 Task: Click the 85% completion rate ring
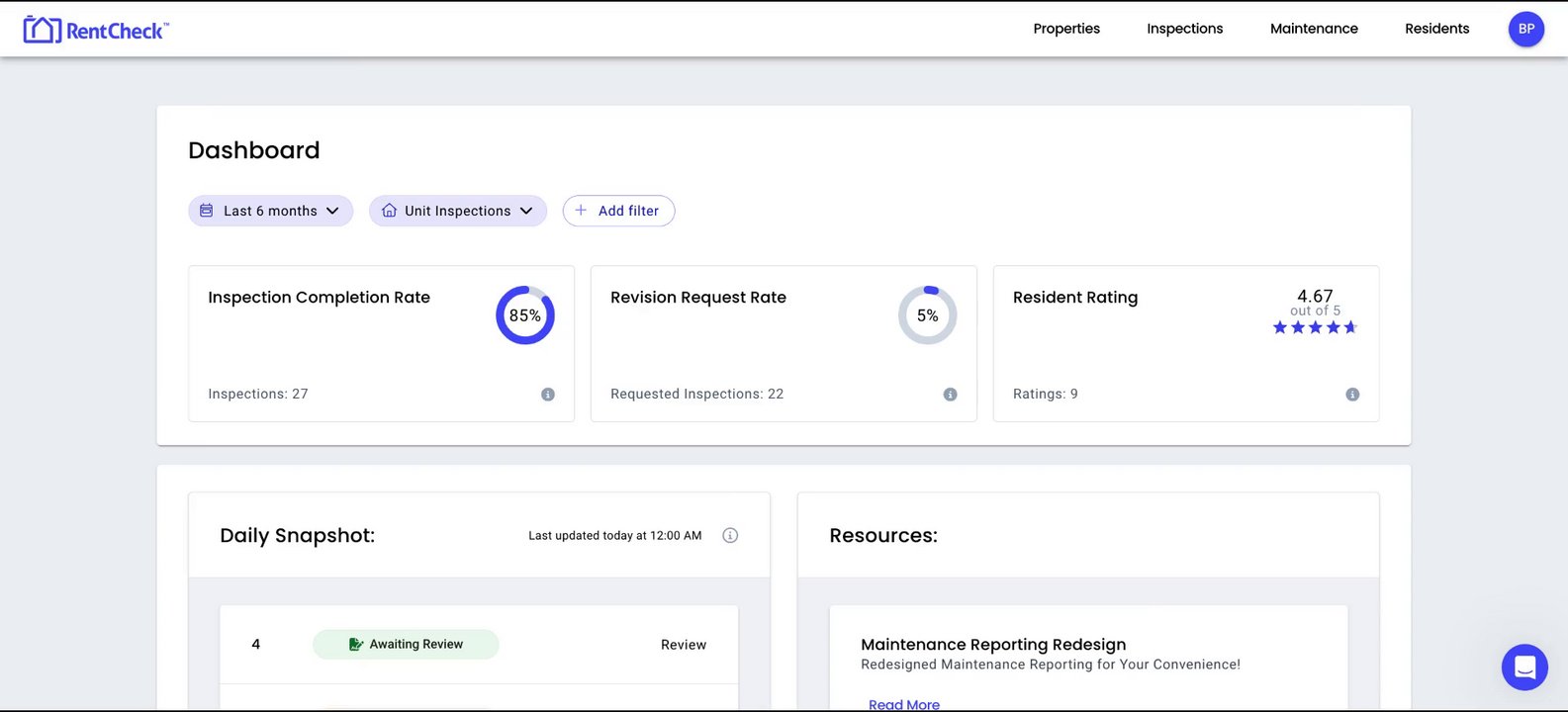click(524, 315)
